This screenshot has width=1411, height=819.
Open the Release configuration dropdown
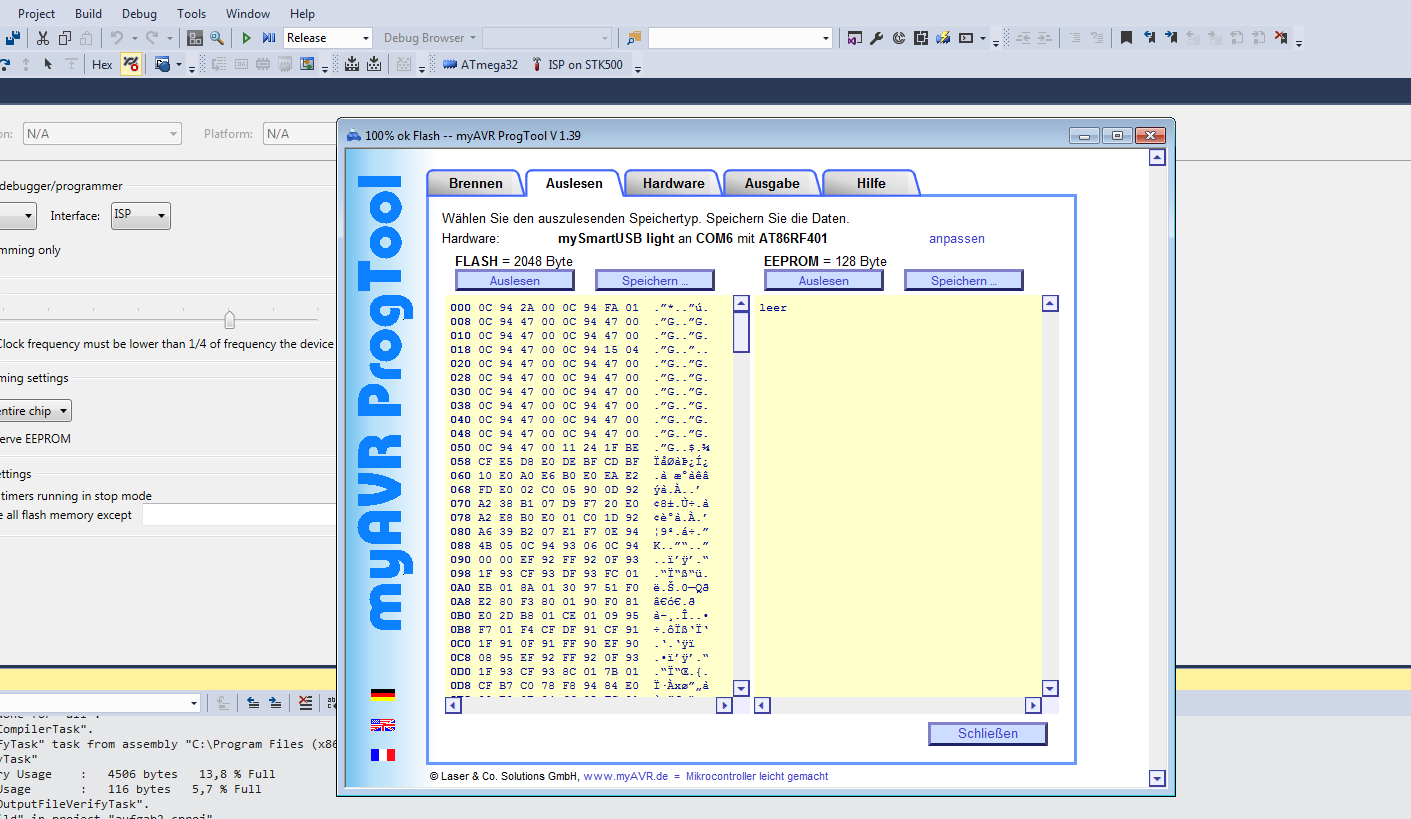[328, 38]
